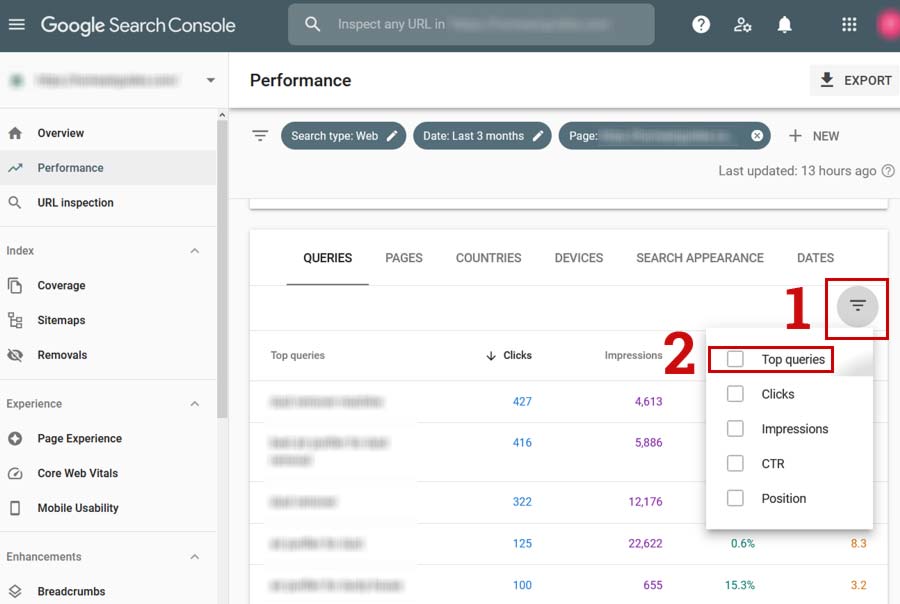Open Overview in the sidebar
Viewport: 900px width, 604px height.
108,133
